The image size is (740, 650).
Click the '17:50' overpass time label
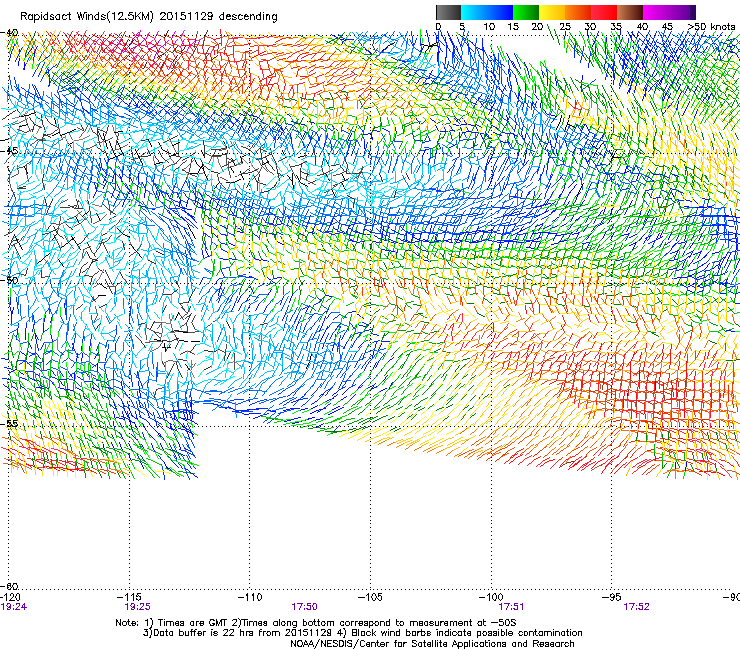pyautogui.click(x=304, y=607)
